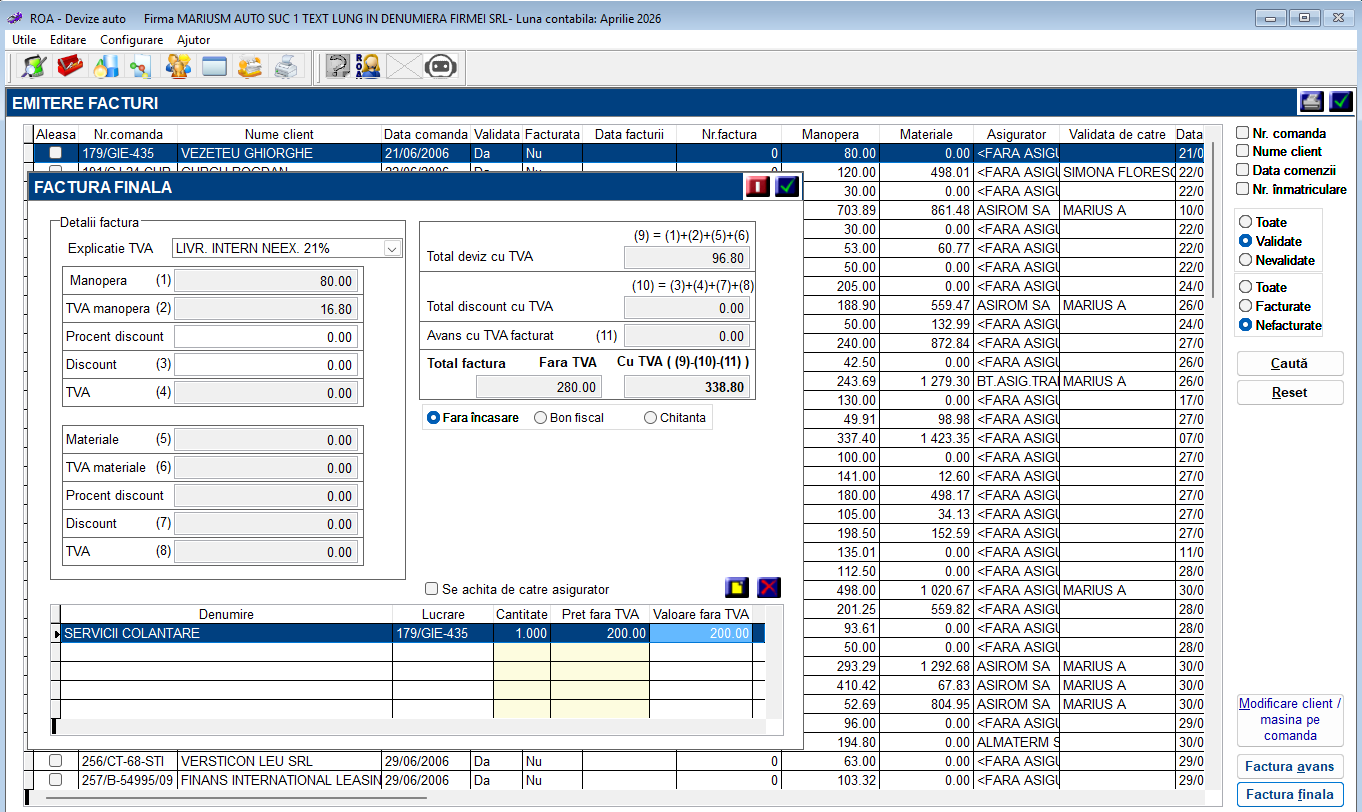Click the Procent discount field under Manopera
Viewport: 1362px width, 812px height.
[266, 337]
